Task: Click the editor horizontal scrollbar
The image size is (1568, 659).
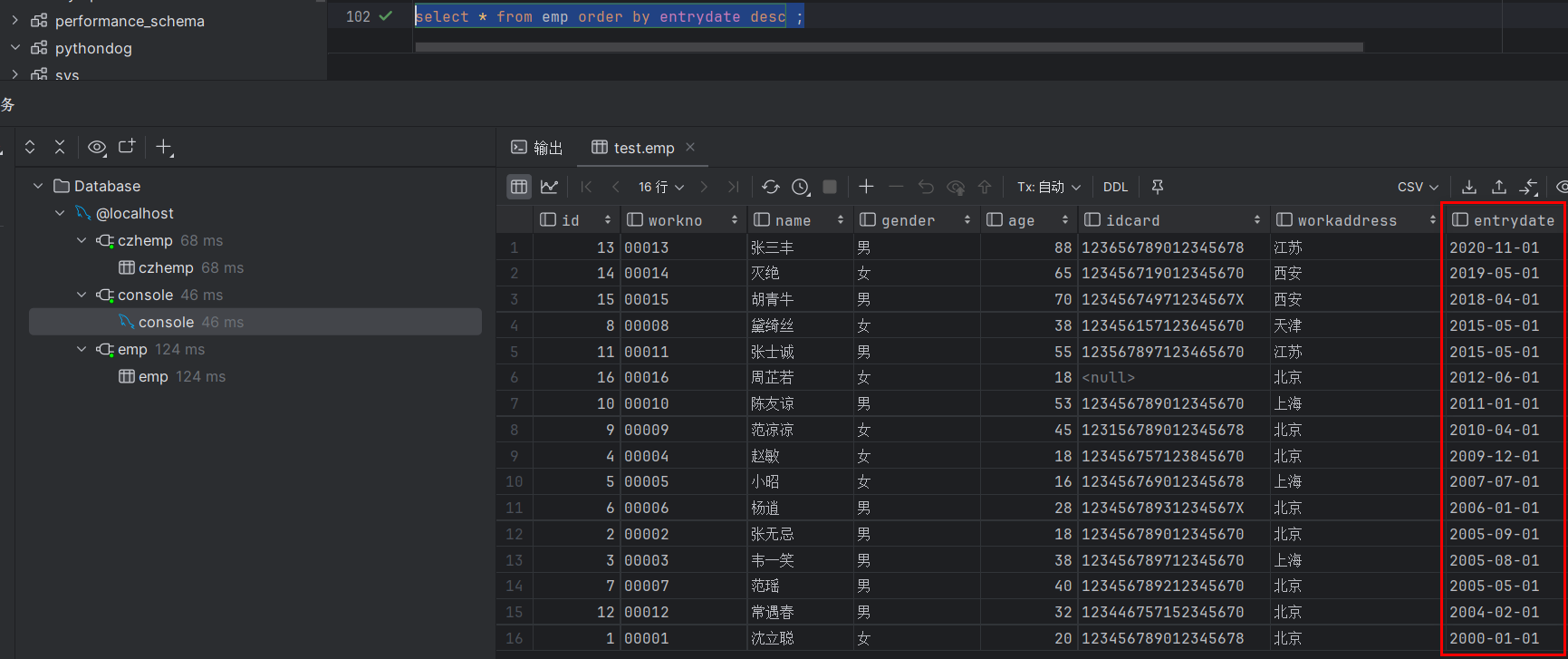Action: click(x=889, y=47)
